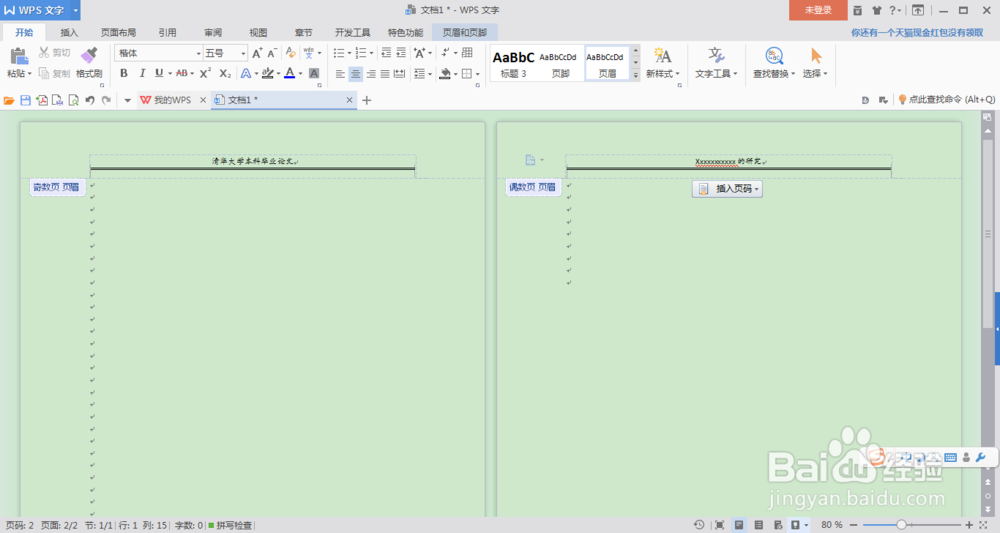Viewport: 1000px width, 533px height.
Task: Switch to full screen view in status bar
Action: [x=719, y=525]
